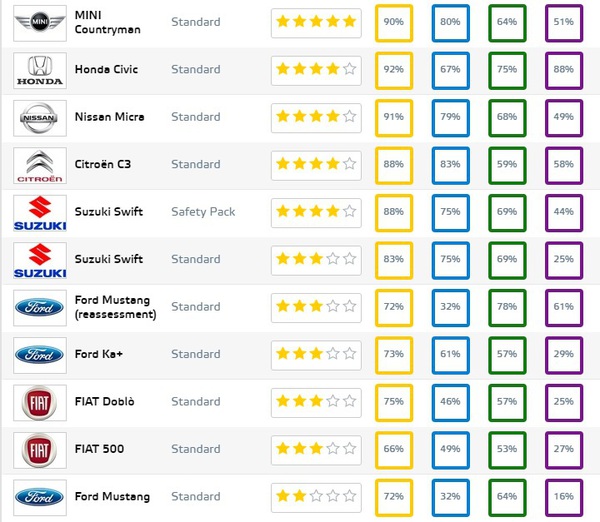Click the MINI logo icon
Screen dimensions: 600x522
[40, 23]
